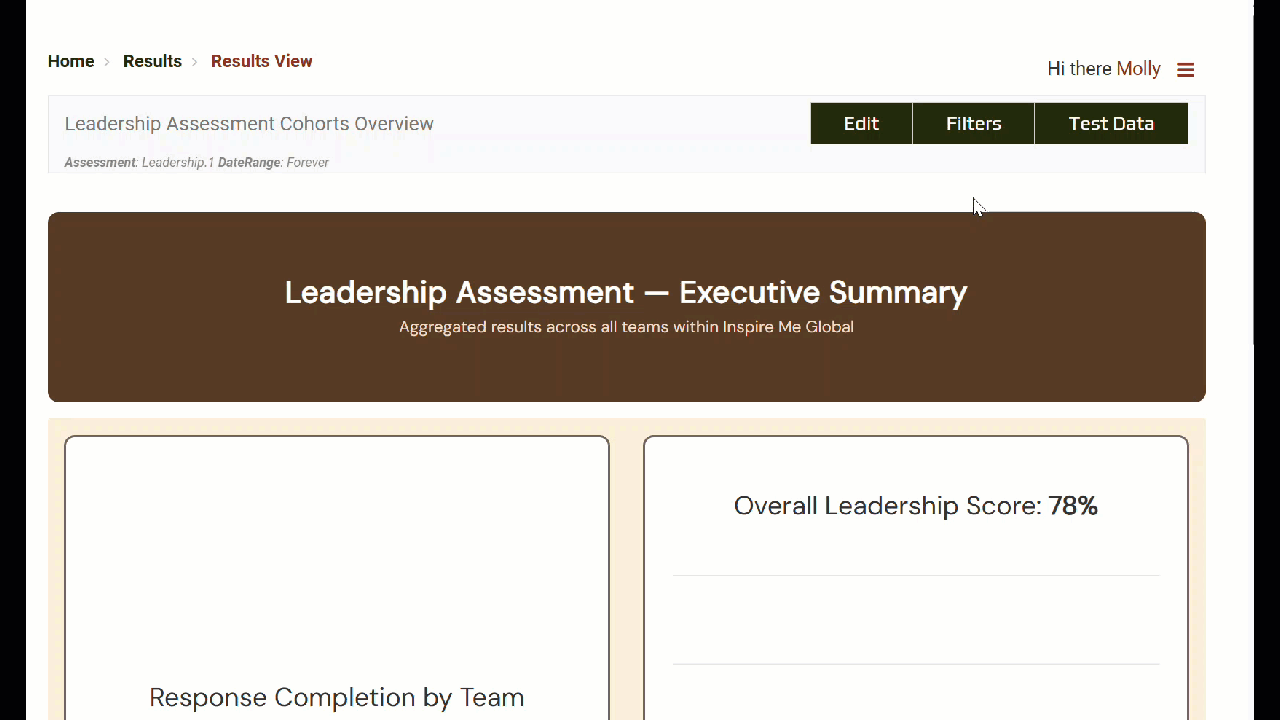Click empty chart area above Response Completion
Viewport: 1280px width, 720px height.
click(x=336, y=560)
